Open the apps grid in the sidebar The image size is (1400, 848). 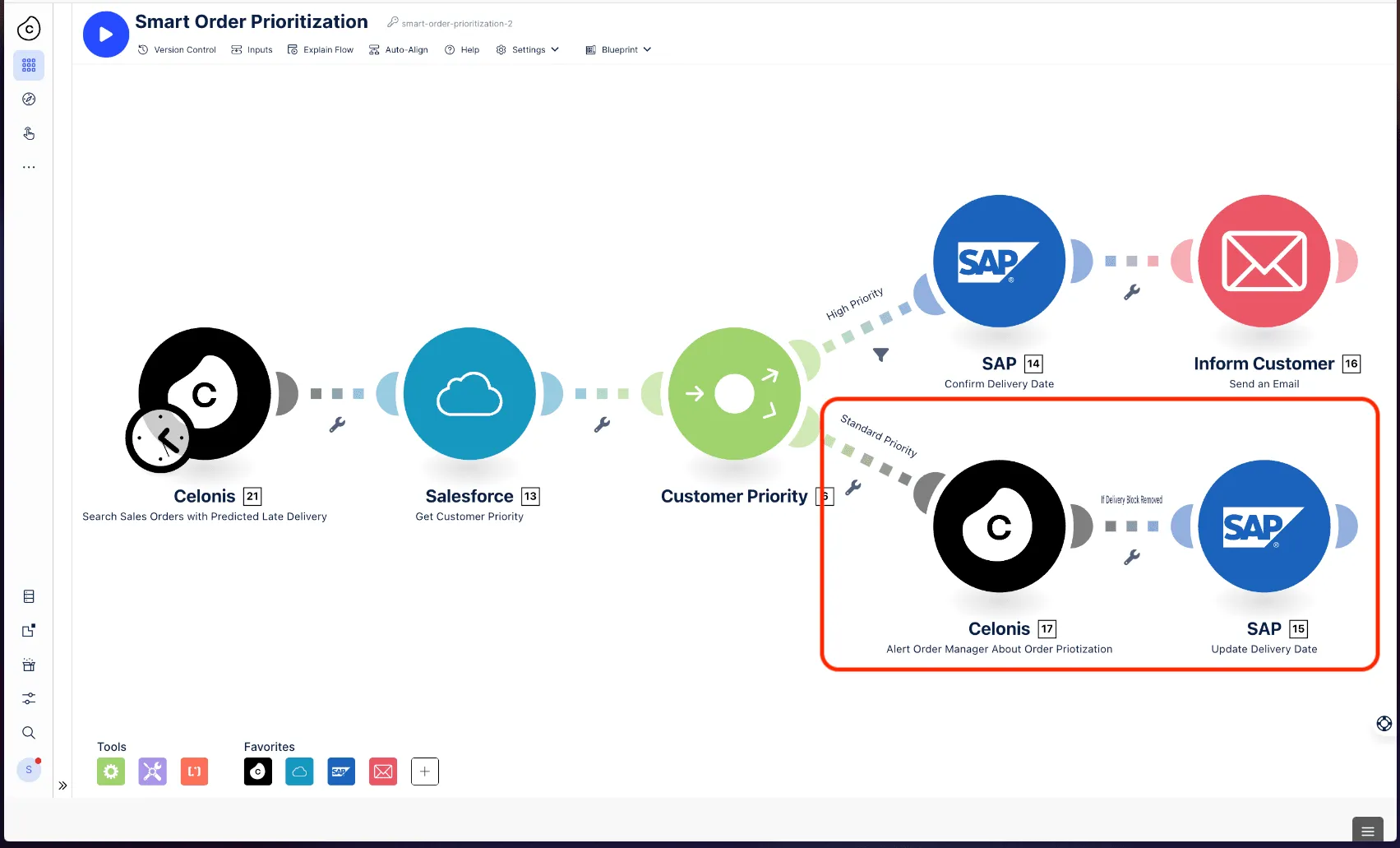[x=29, y=65]
